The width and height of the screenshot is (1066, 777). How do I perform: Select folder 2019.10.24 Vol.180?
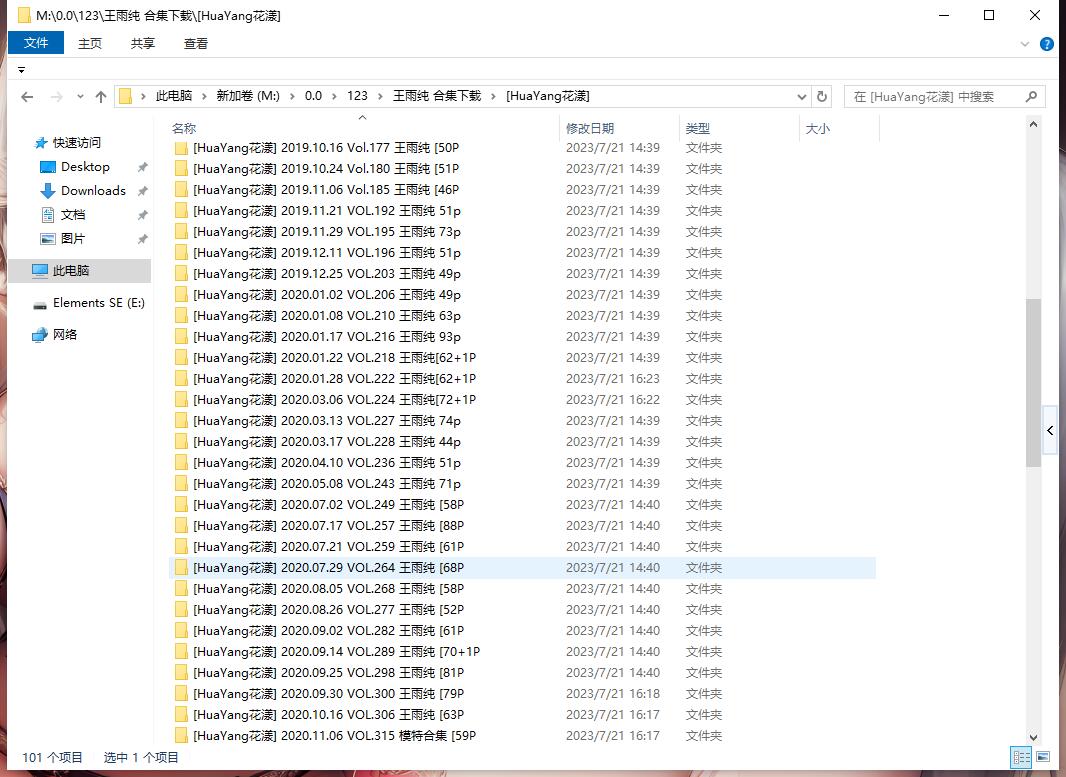[x=326, y=169]
